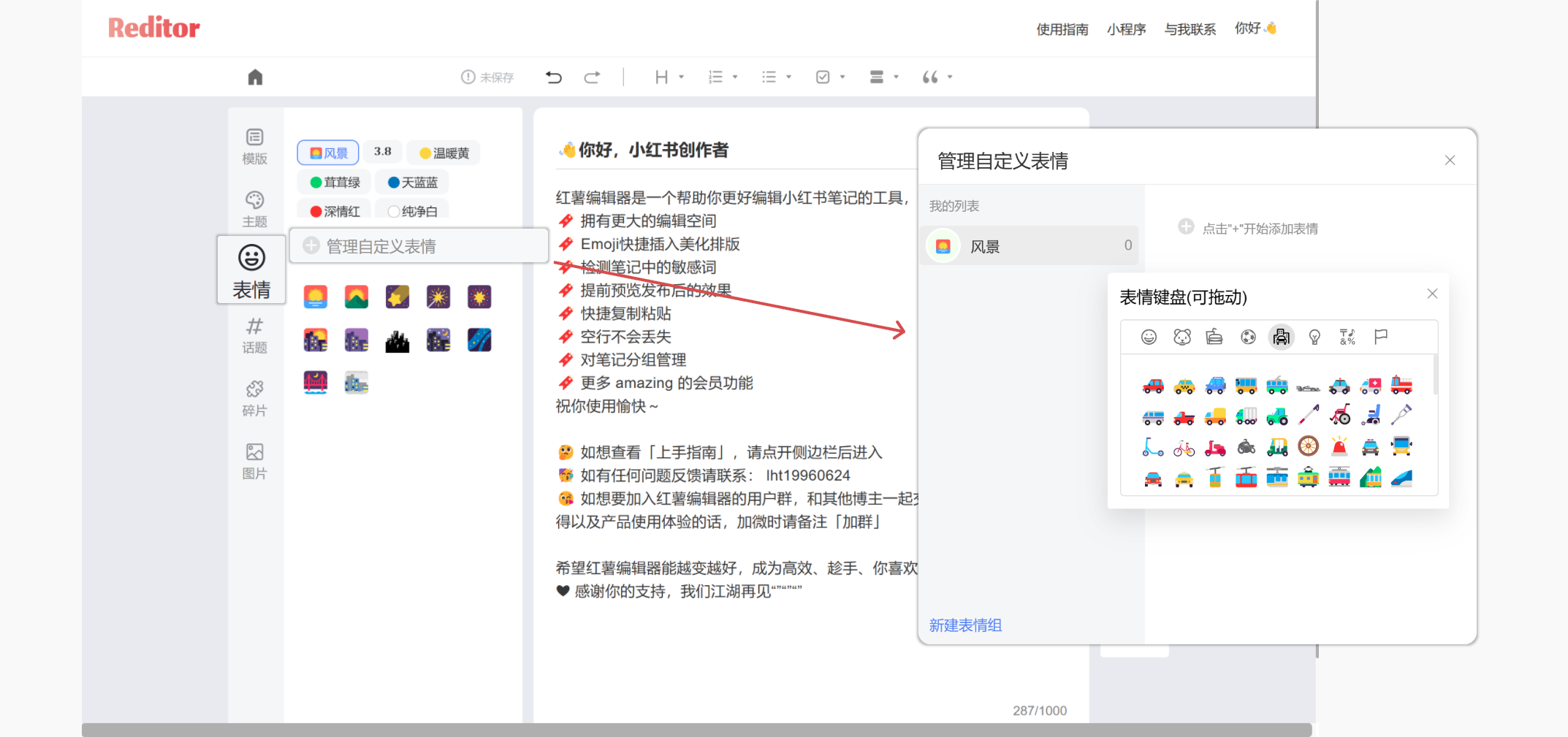Open 与我联系 in the header

point(1190,29)
